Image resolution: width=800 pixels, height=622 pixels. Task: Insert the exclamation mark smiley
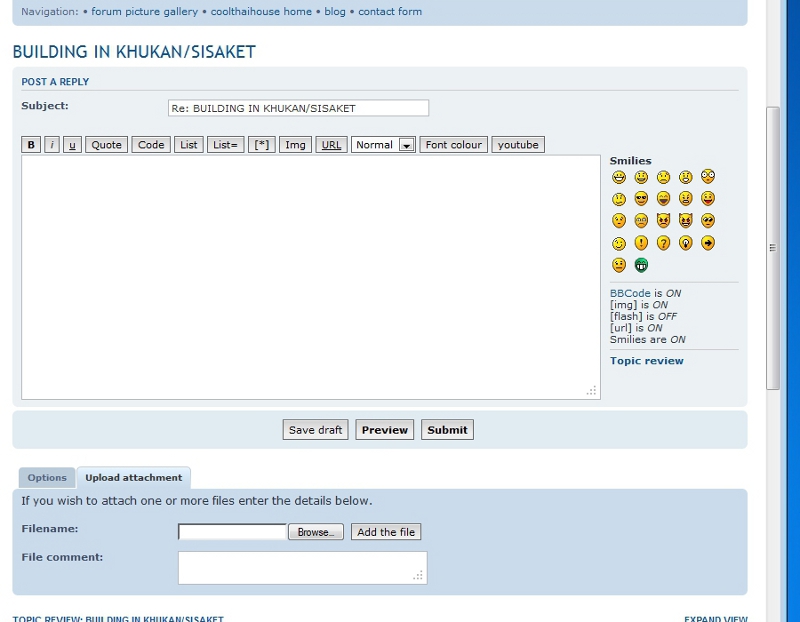(641, 243)
